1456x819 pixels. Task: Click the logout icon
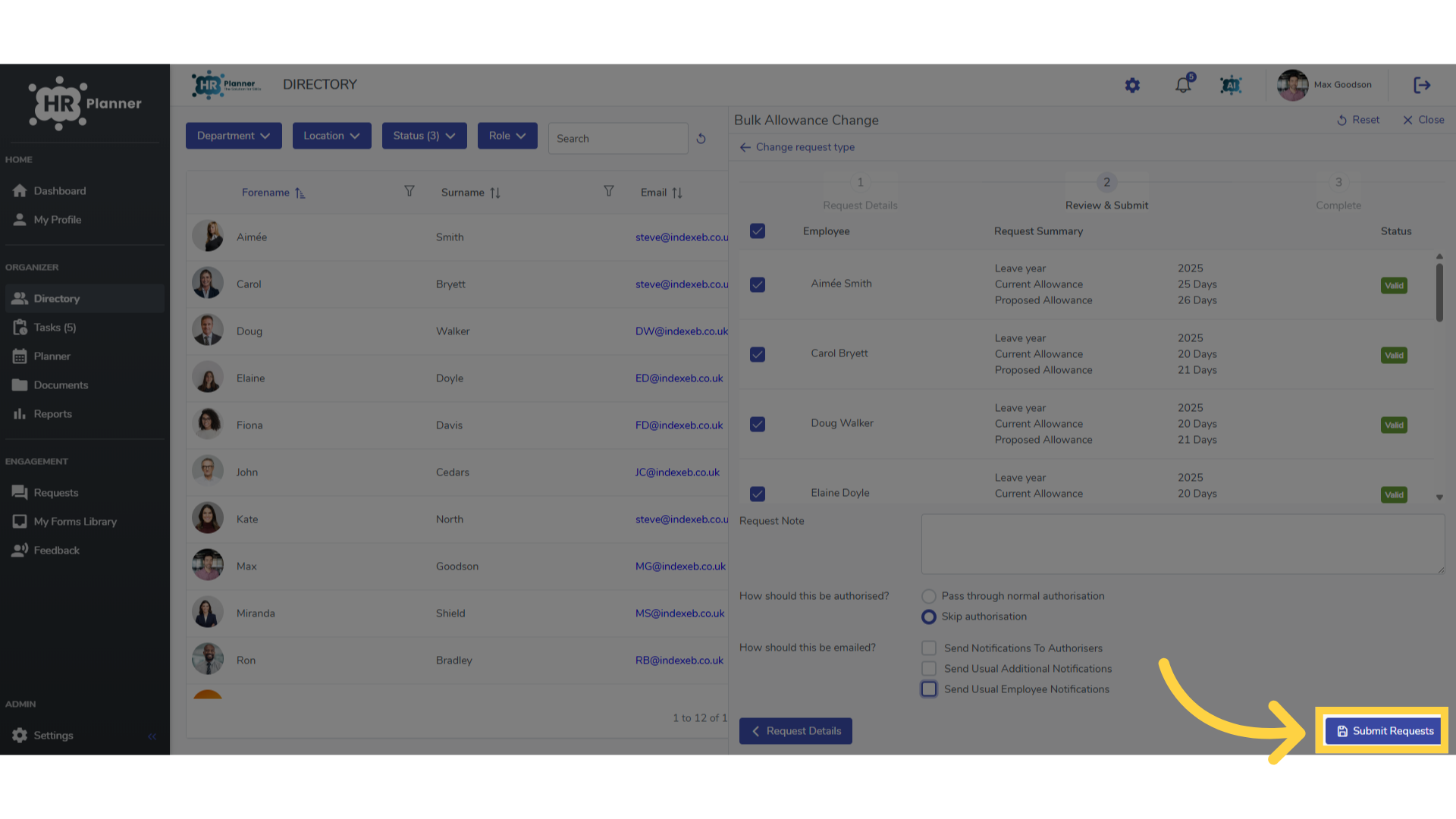pos(1422,85)
